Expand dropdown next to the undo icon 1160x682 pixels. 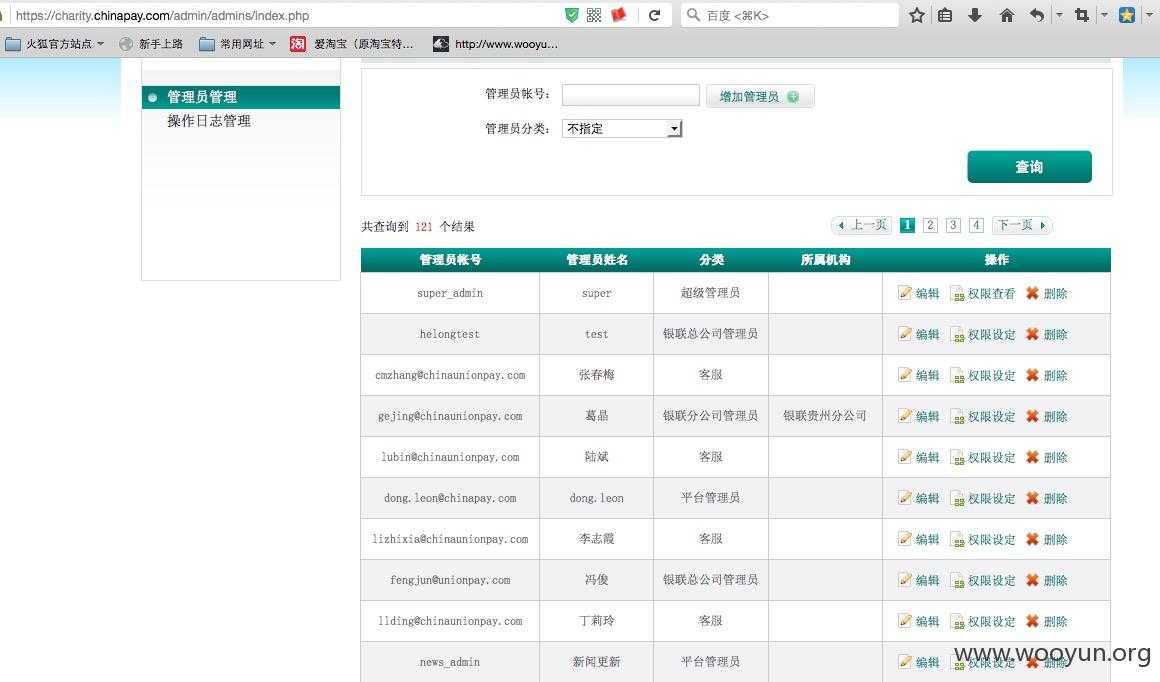(1059, 15)
